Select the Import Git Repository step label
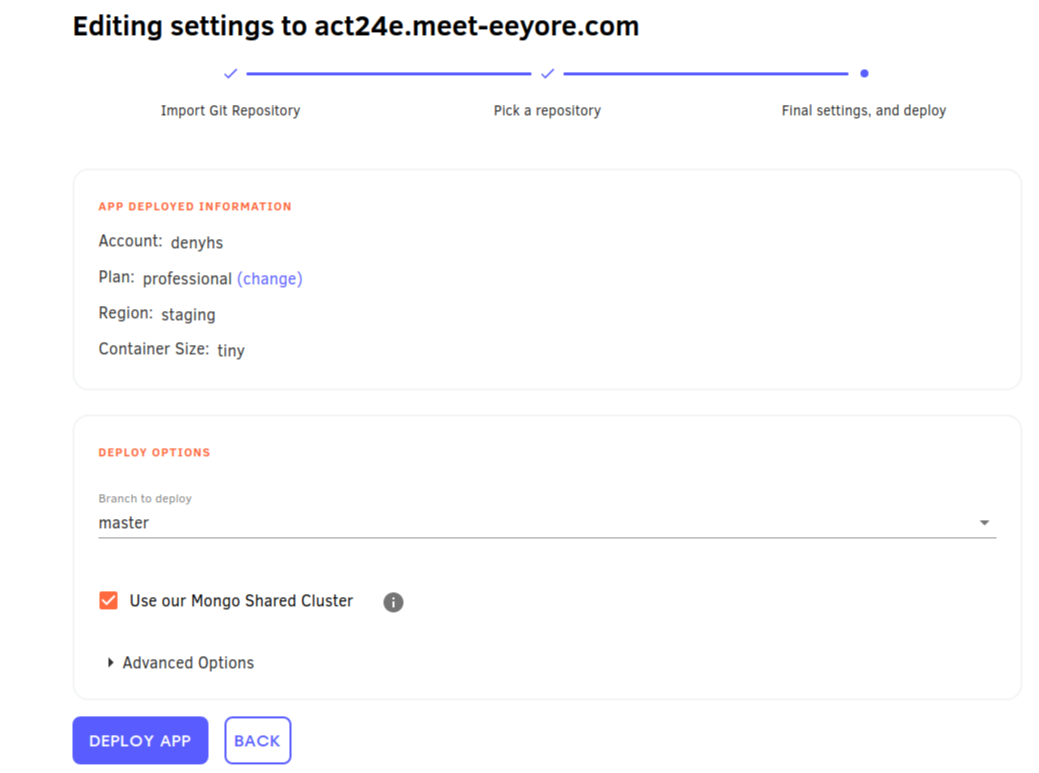 click(x=230, y=111)
